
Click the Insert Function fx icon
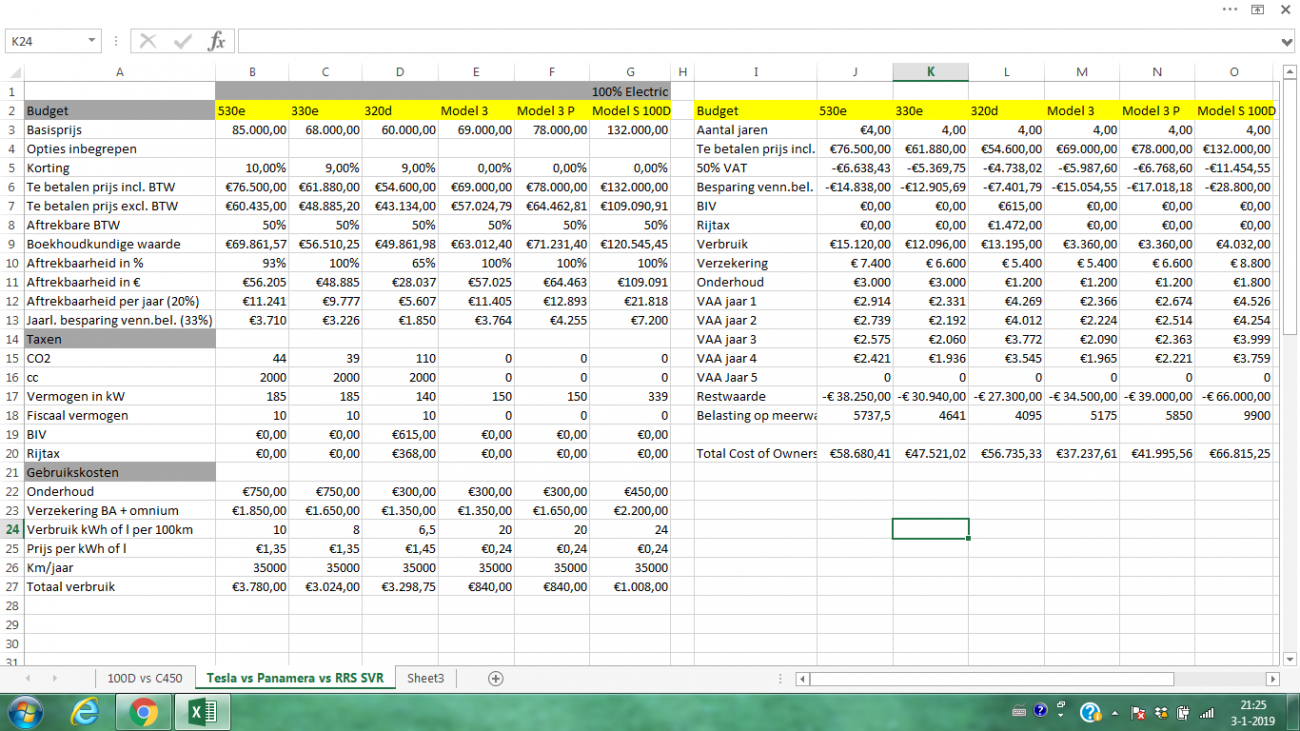pyautogui.click(x=216, y=41)
